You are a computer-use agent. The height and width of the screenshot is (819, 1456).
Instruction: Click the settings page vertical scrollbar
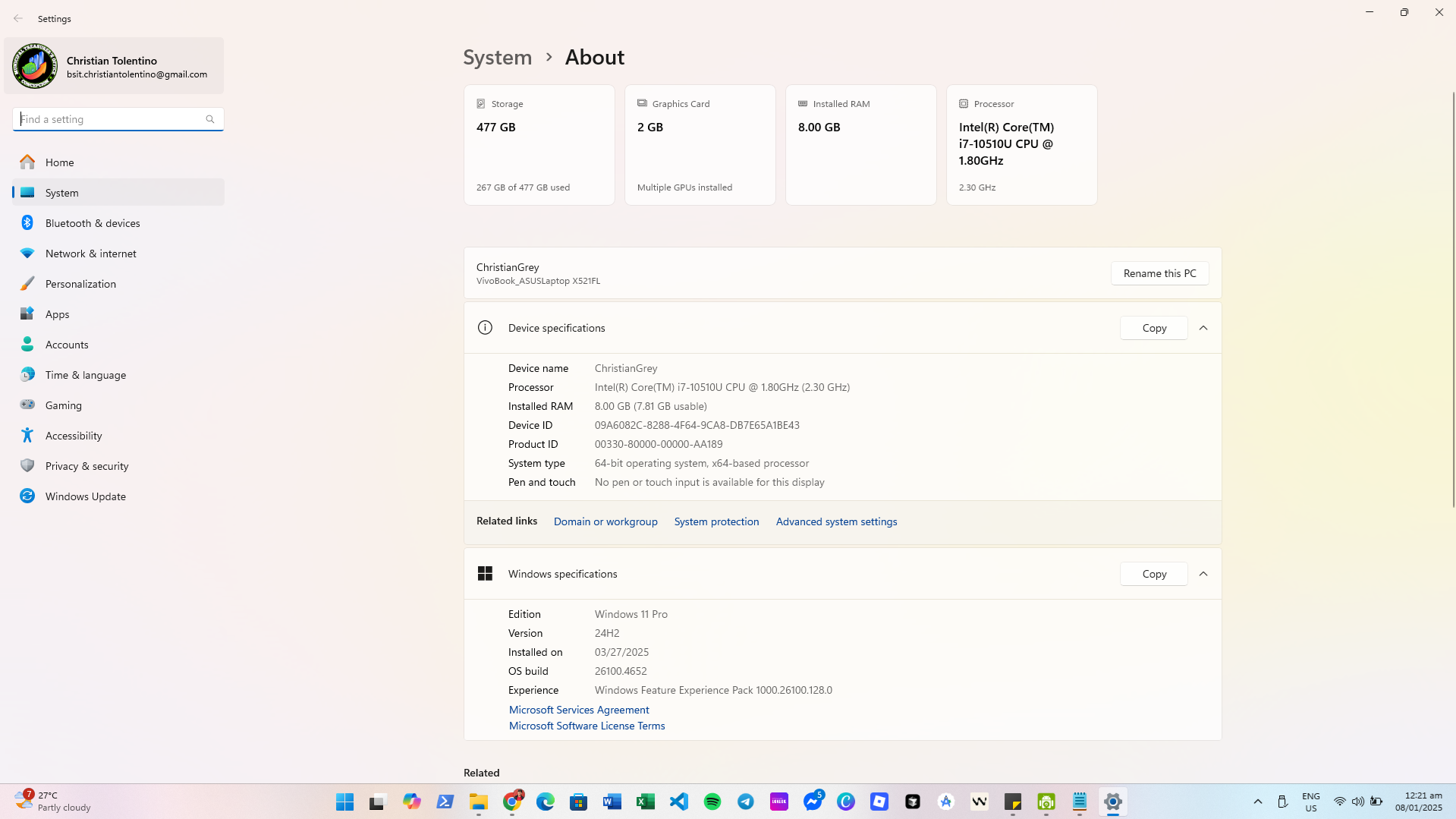click(x=1453, y=299)
